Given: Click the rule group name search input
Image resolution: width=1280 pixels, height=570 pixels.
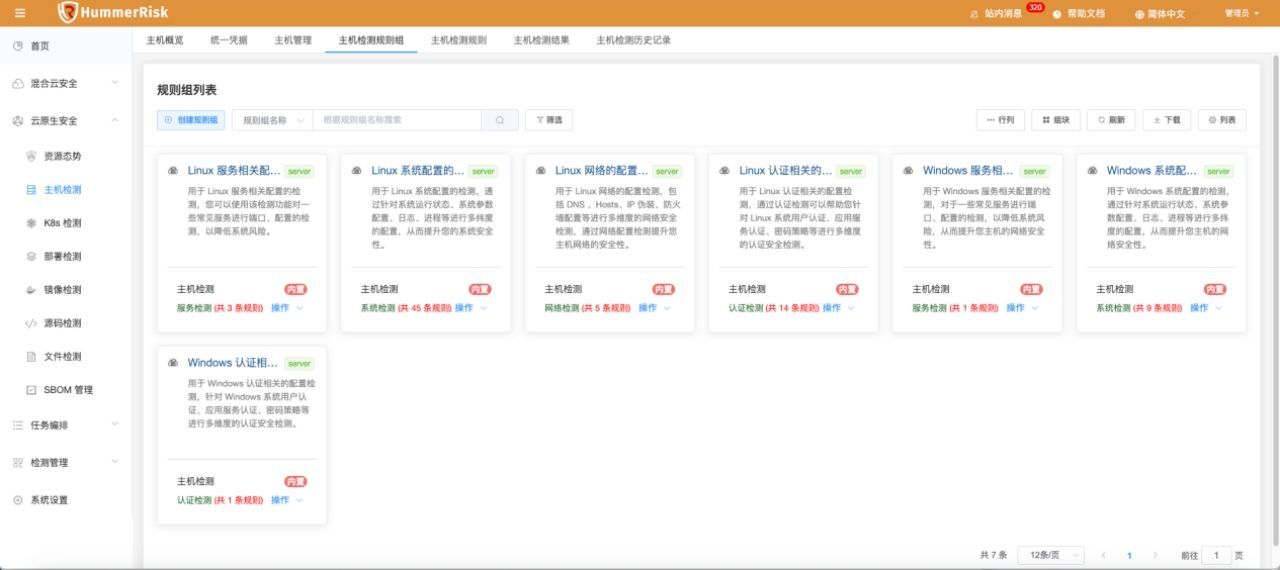Looking at the screenshot, I should tap(398, 120).
